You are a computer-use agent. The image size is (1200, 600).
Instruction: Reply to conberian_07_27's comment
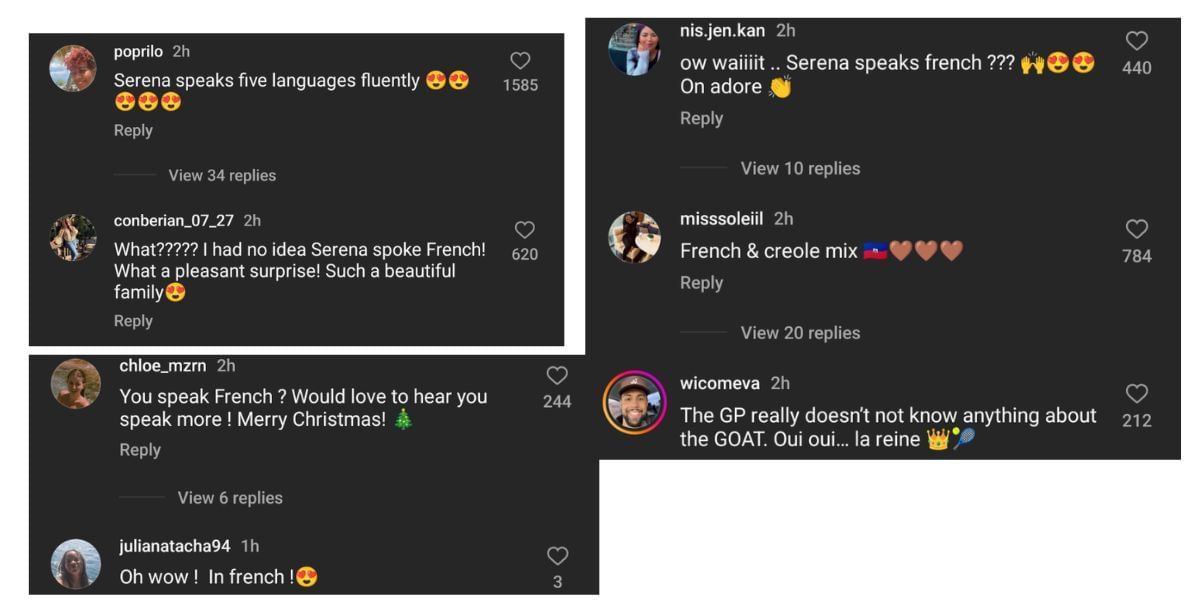coord(133,321)
